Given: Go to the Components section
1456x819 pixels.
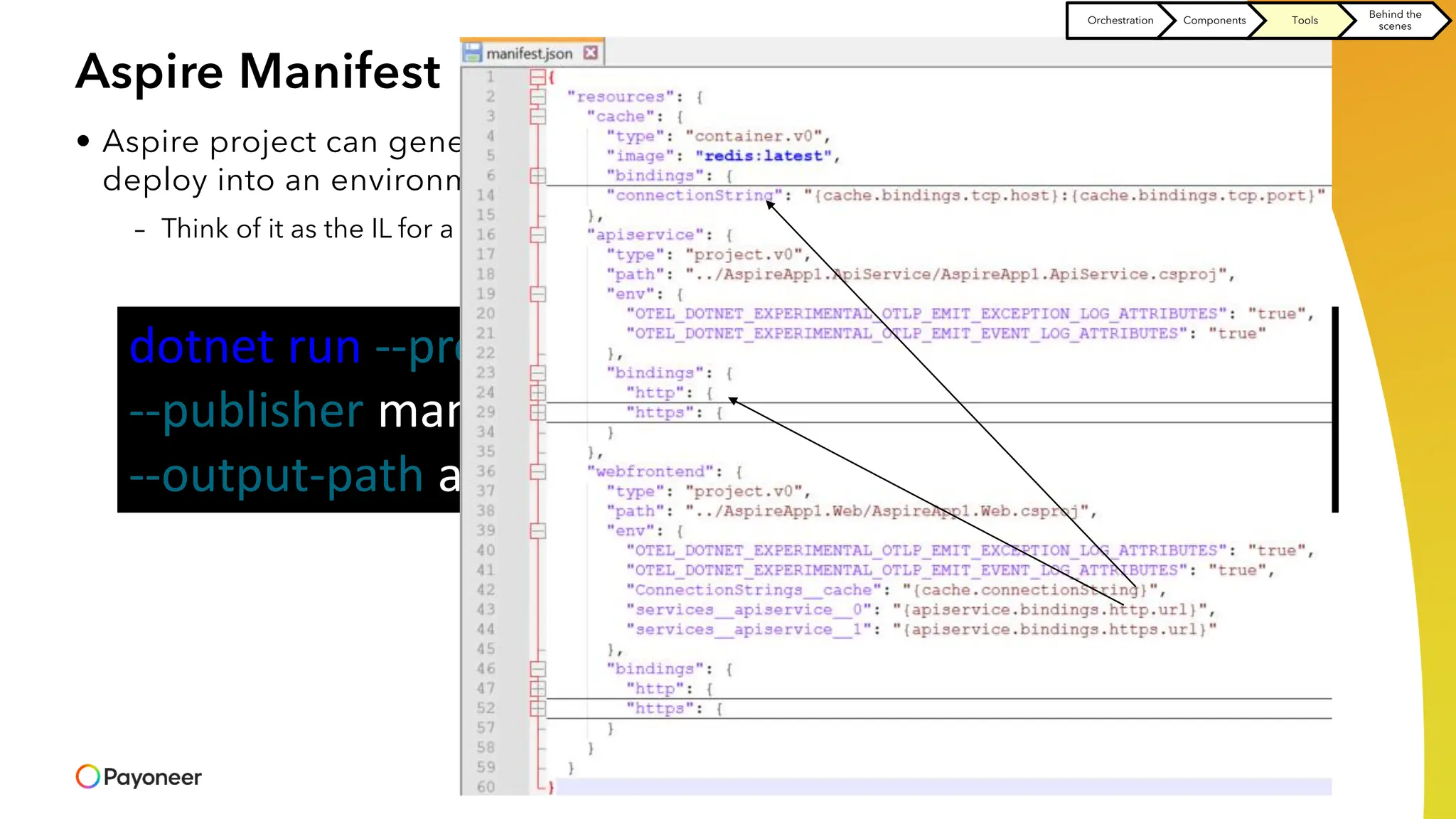Looking at the screenshot, I should (x=1214, y=21).
